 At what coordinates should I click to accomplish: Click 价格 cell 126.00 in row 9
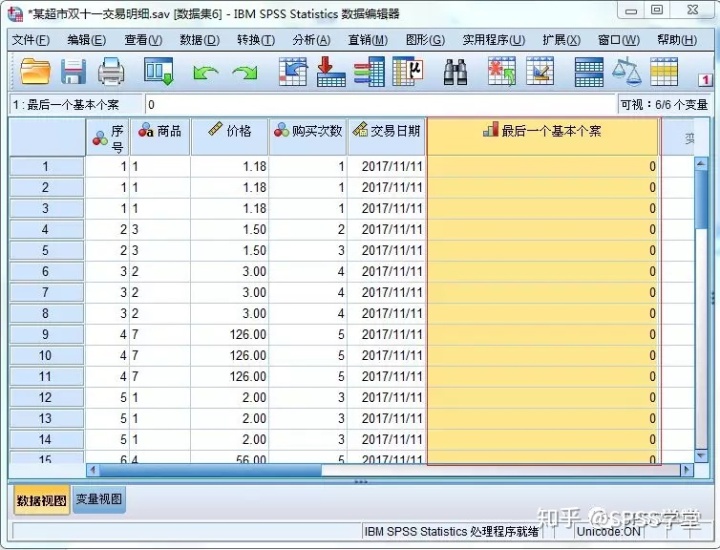(x=230, y=334)
